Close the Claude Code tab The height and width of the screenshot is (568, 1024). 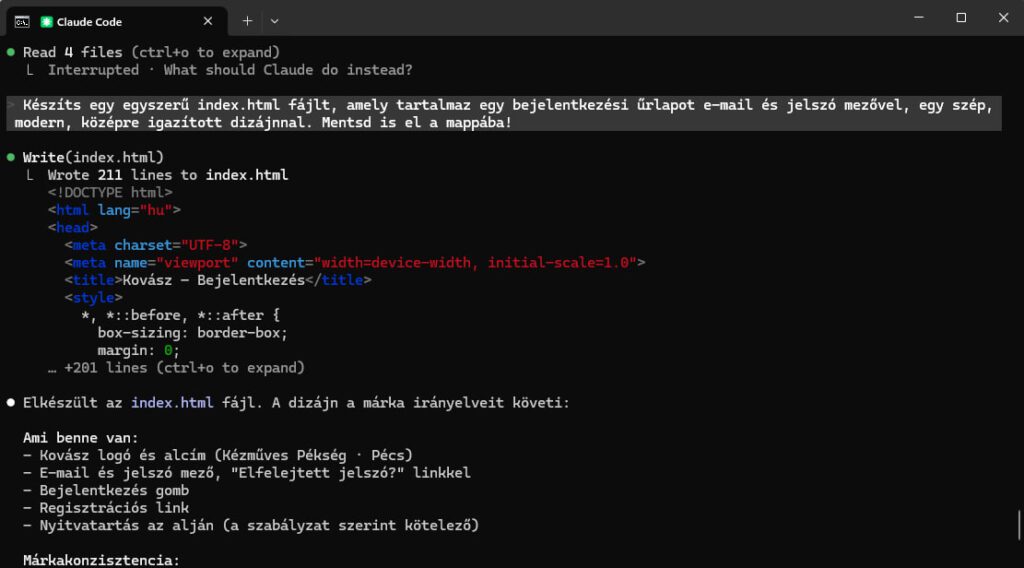click(208, 21)
